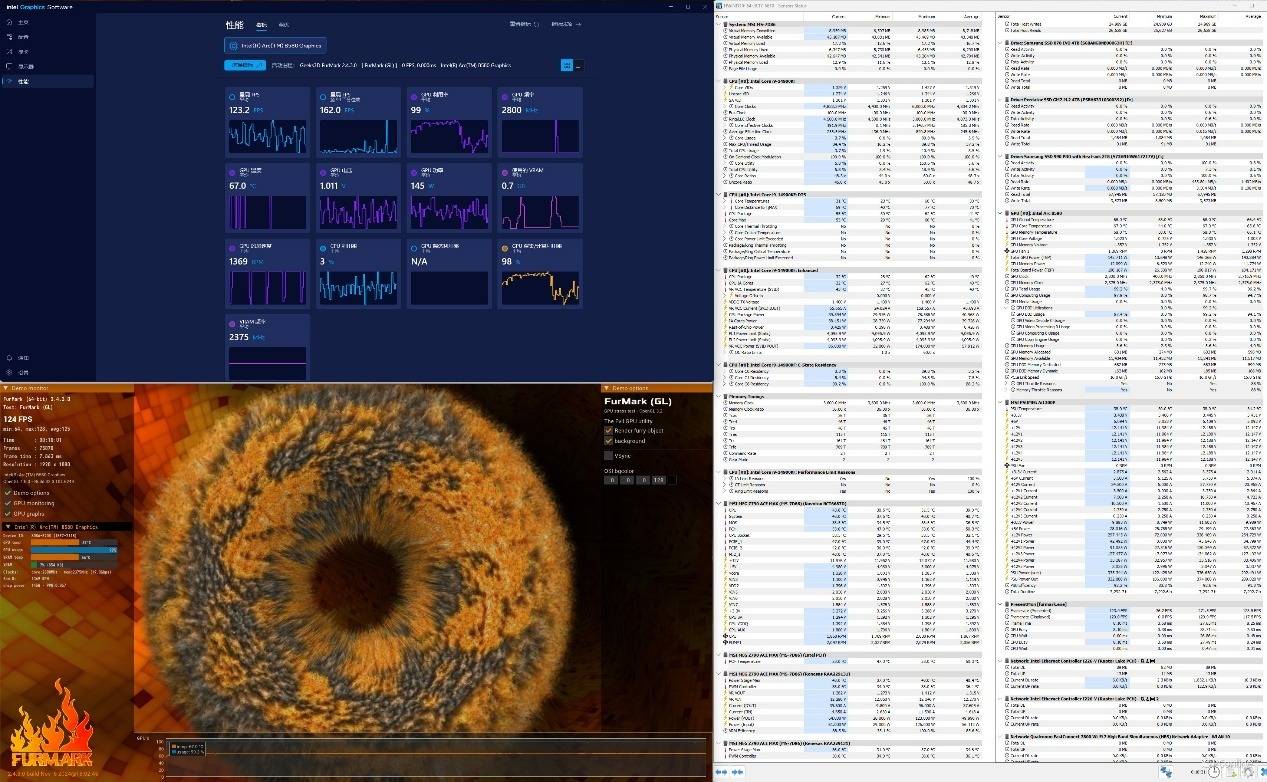Toggle the GPU monitoring checkbox

(x=7, y=503)
